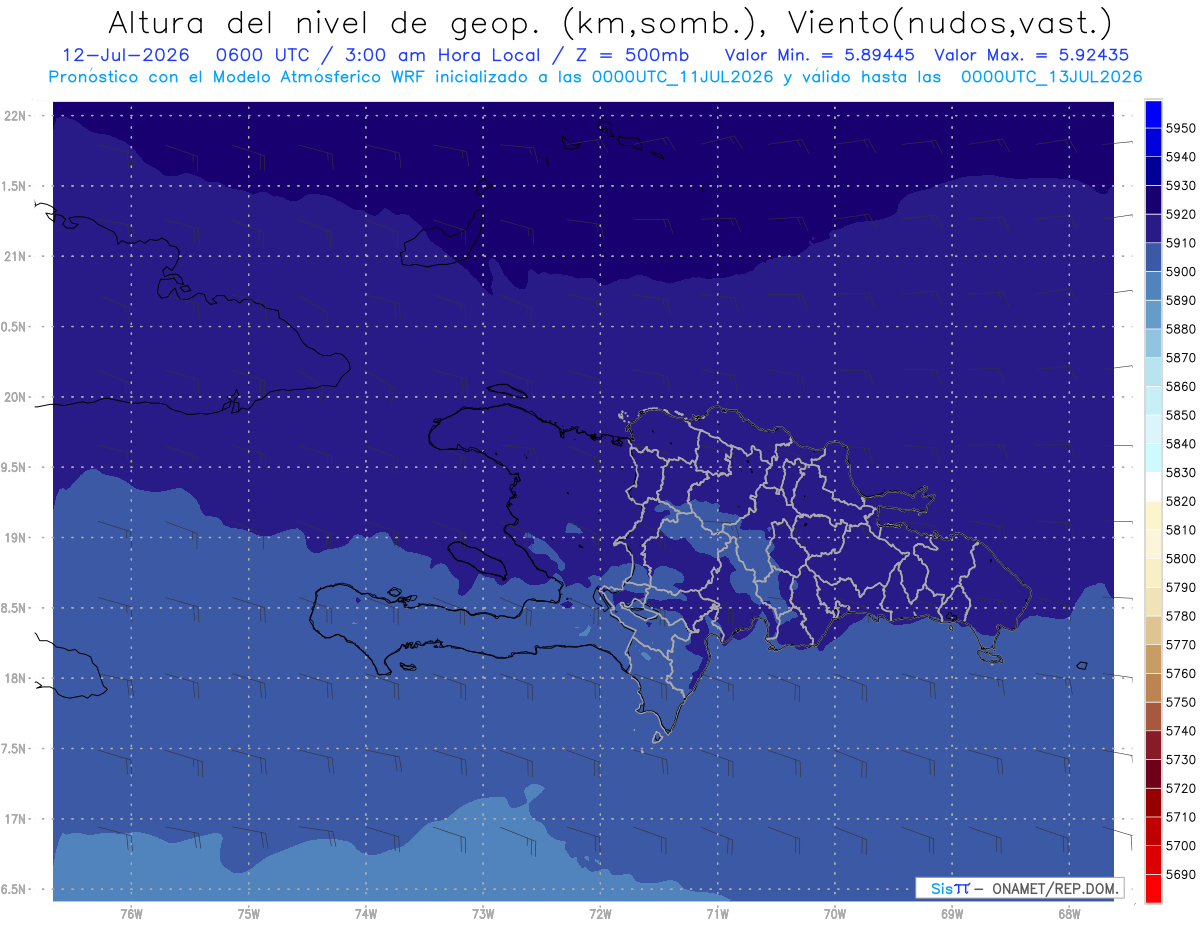
Task: Click the 5860 color scale label
Action: (x=1180, y=386)
